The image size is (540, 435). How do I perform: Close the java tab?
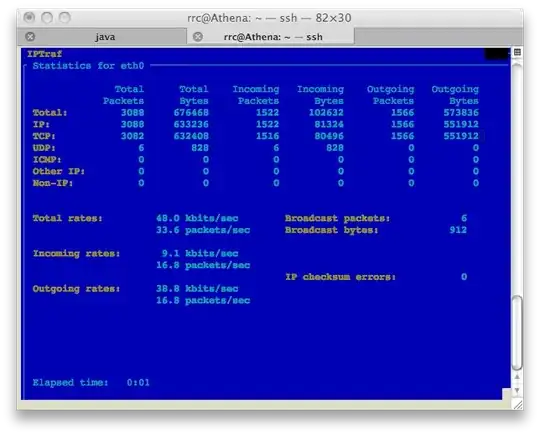[30, 37]
